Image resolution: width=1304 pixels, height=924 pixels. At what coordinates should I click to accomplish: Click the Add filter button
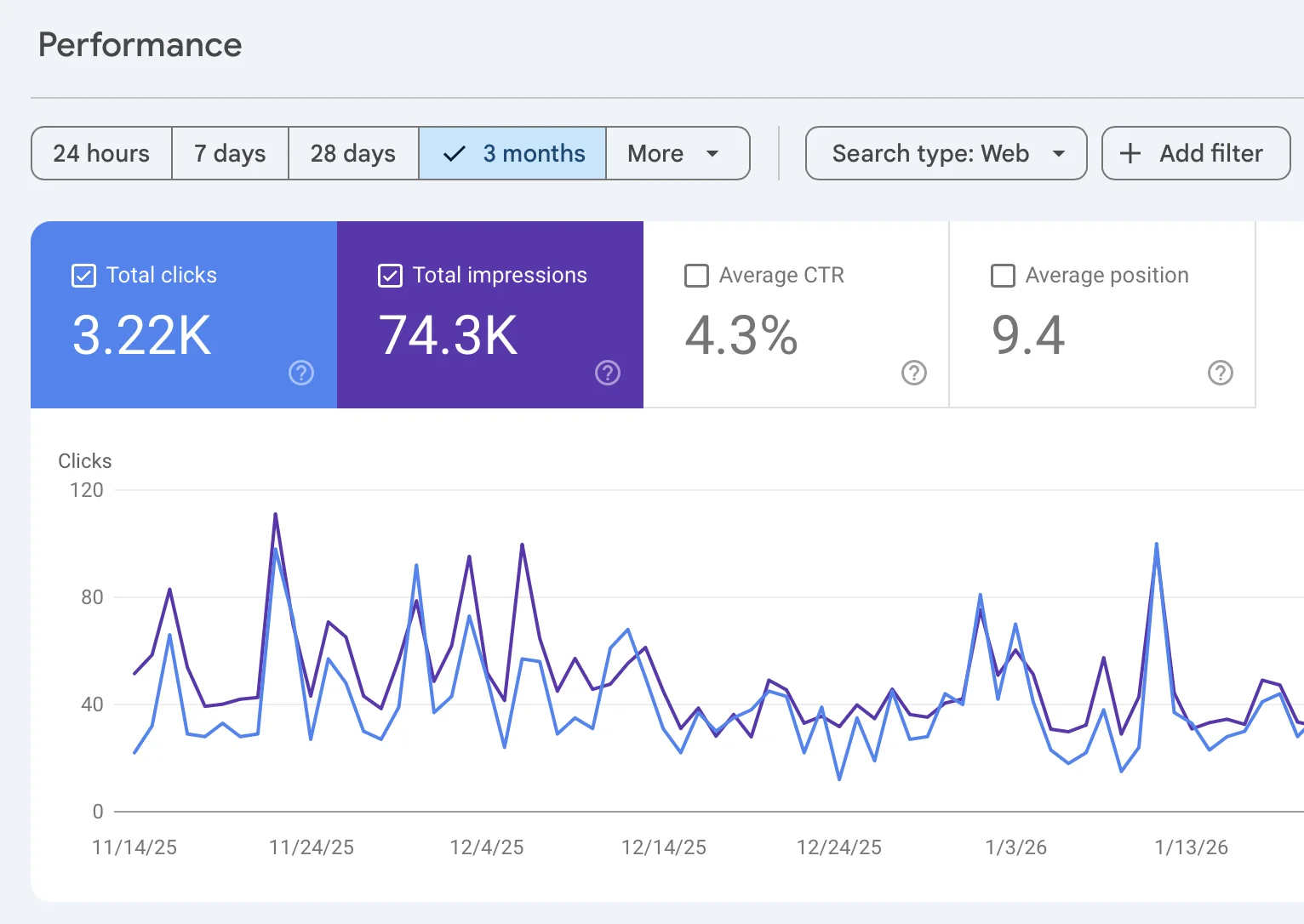click(1195, 153)
